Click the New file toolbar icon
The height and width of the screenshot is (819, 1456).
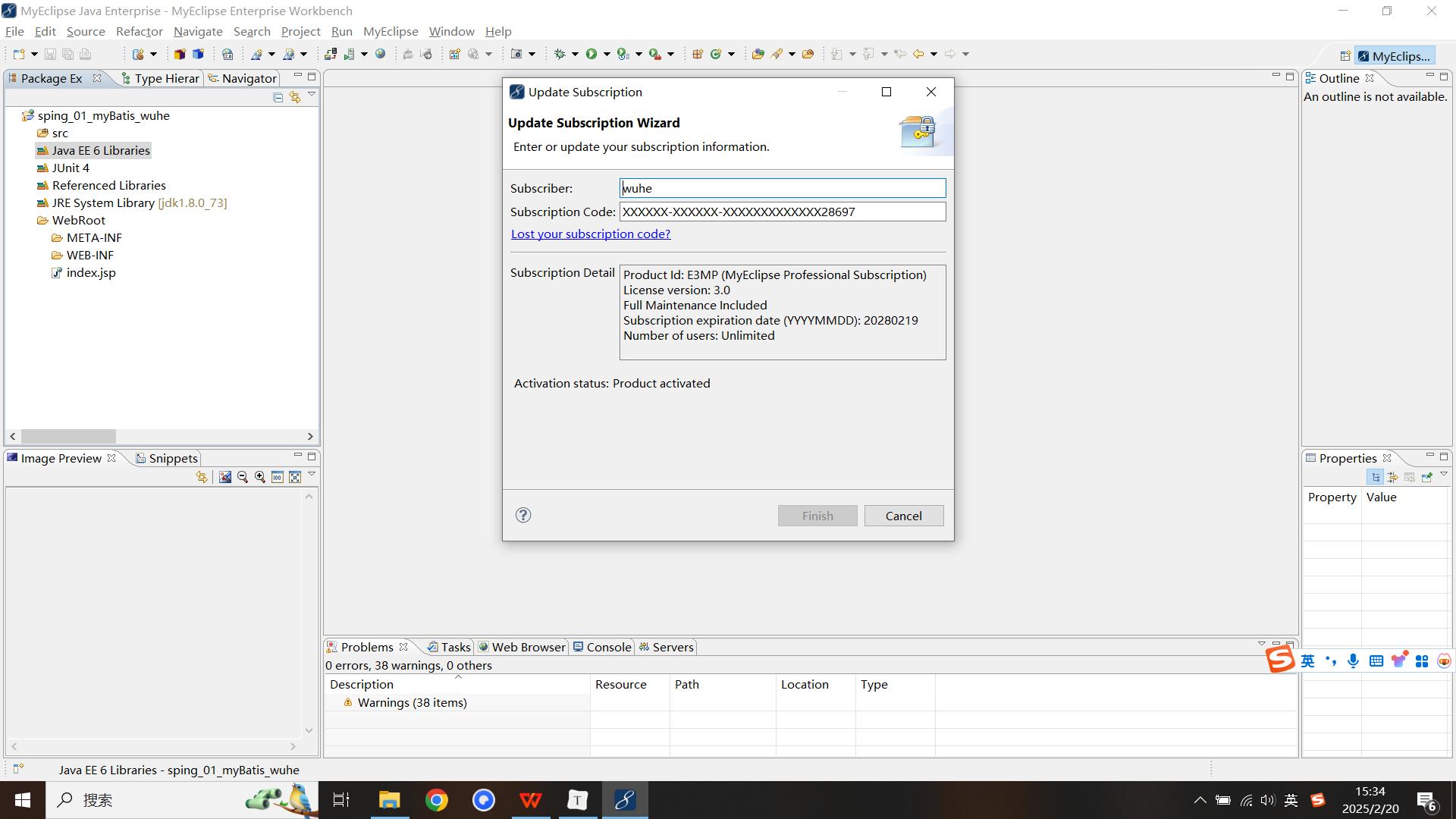(x=19, y=54)
